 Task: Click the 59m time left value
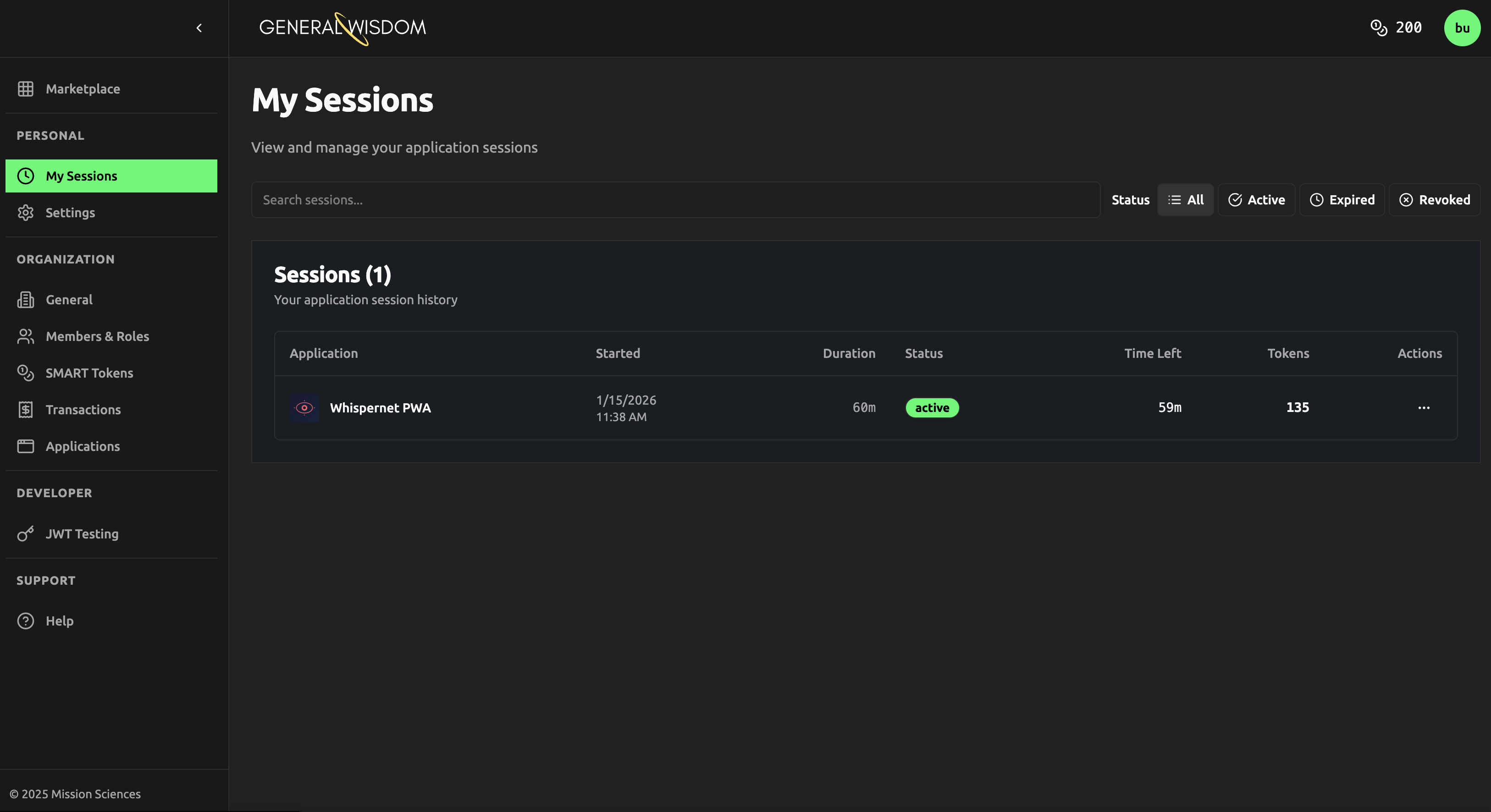coord(1170,408)
